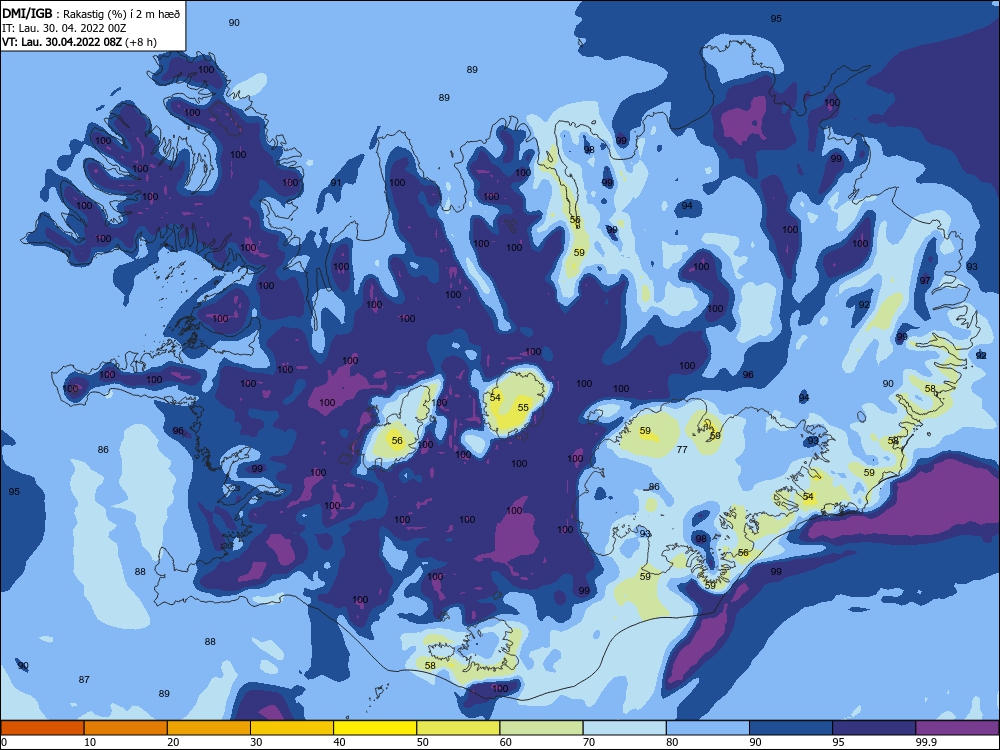Click the humidity value '55' in the yellow area
Viewport: 1000px width, 750px height.
pyautogui.click(x=523, y=408)
